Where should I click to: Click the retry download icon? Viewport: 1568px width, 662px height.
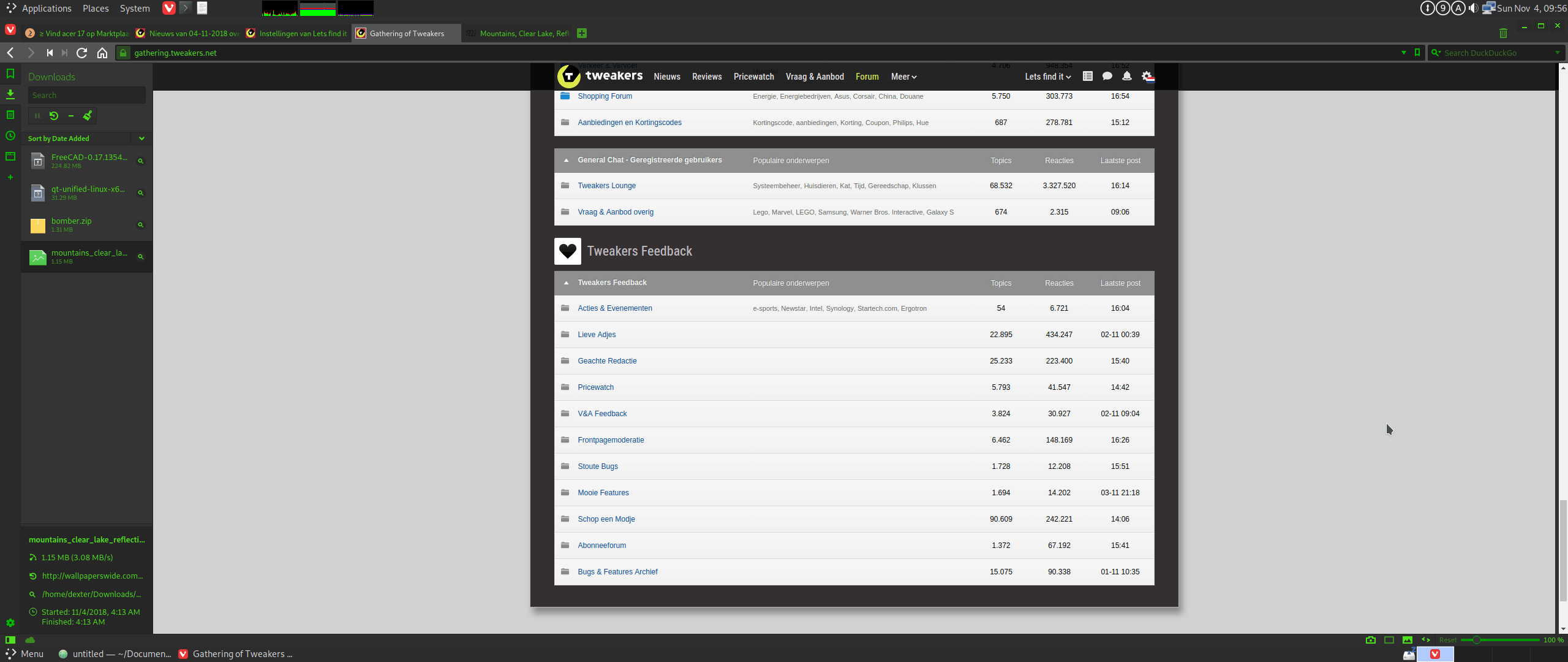[x=54, y=115]
